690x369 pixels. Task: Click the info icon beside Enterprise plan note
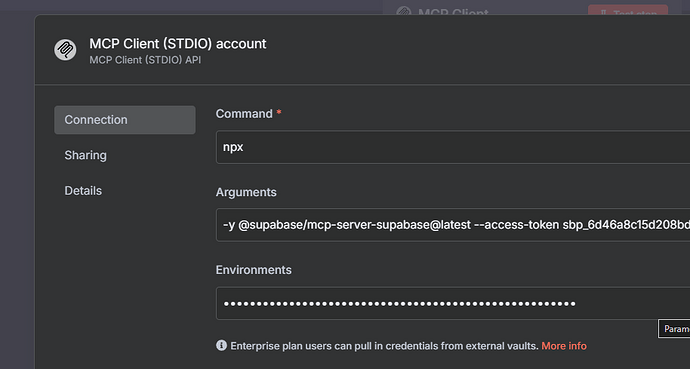click(221, 345)
